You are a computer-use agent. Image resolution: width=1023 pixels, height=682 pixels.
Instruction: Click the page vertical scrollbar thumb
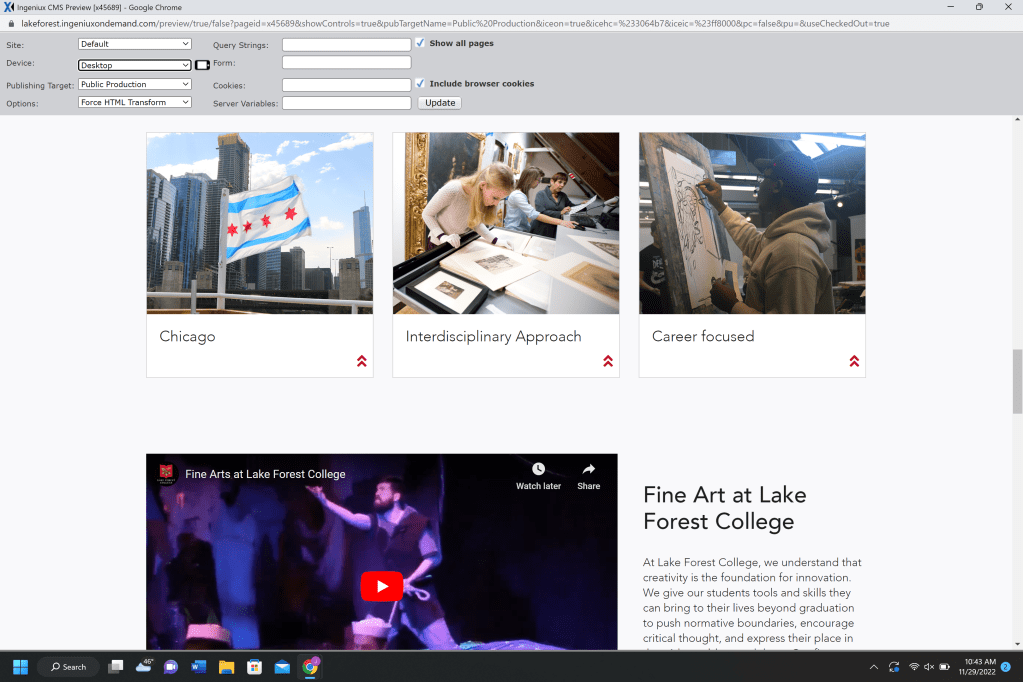click(1017, 381)
